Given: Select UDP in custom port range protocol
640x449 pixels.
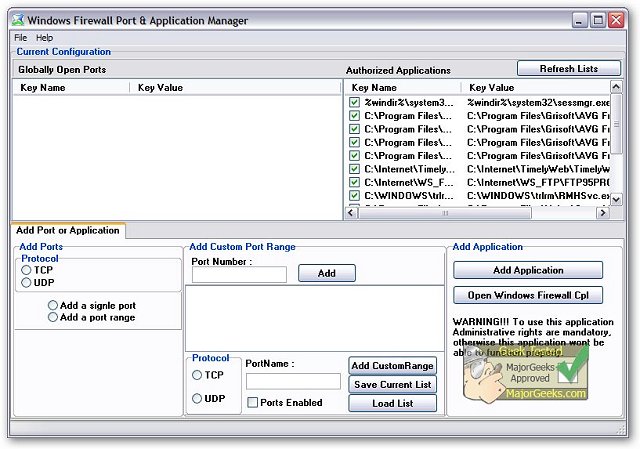Looking at the screenshot, I should point(197,398).
